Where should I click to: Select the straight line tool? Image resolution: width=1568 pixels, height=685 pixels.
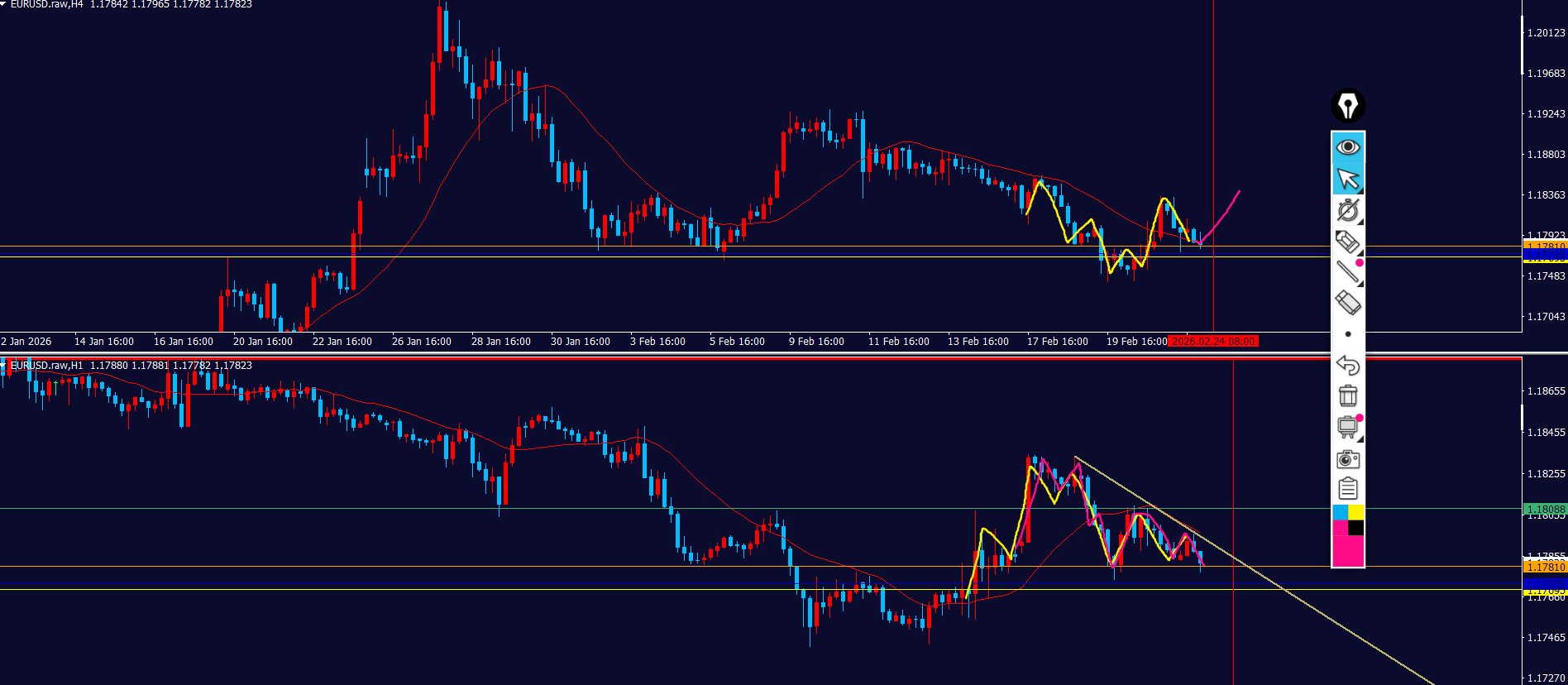click(1348, 271)
